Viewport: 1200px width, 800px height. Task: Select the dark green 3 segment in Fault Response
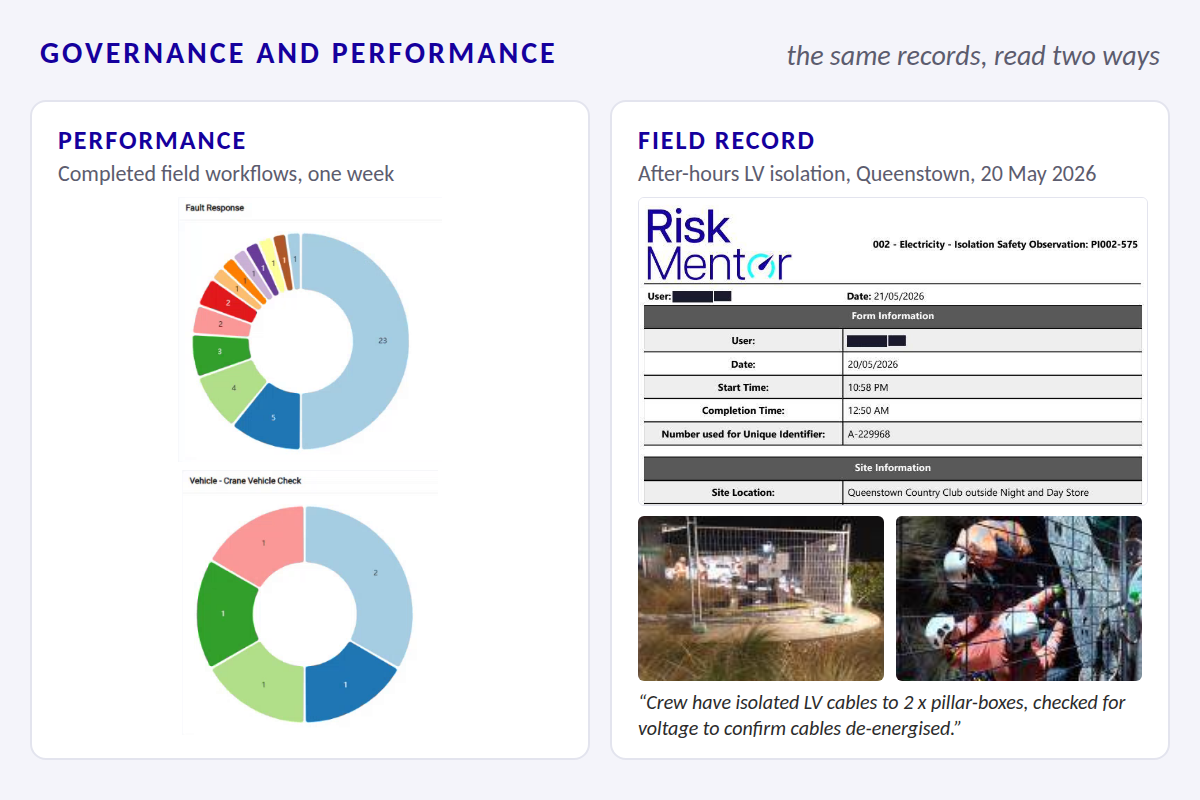221,352
